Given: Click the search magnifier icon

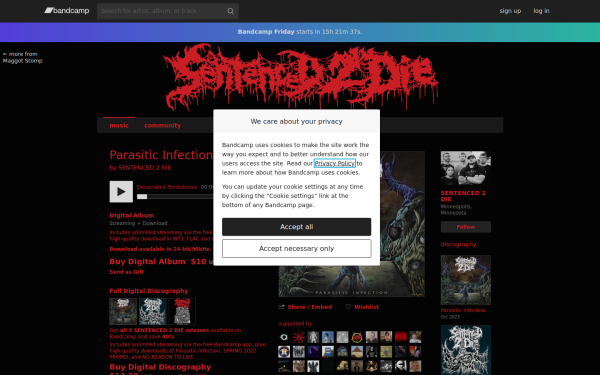Looking at the screenshot, I should 230,11.
